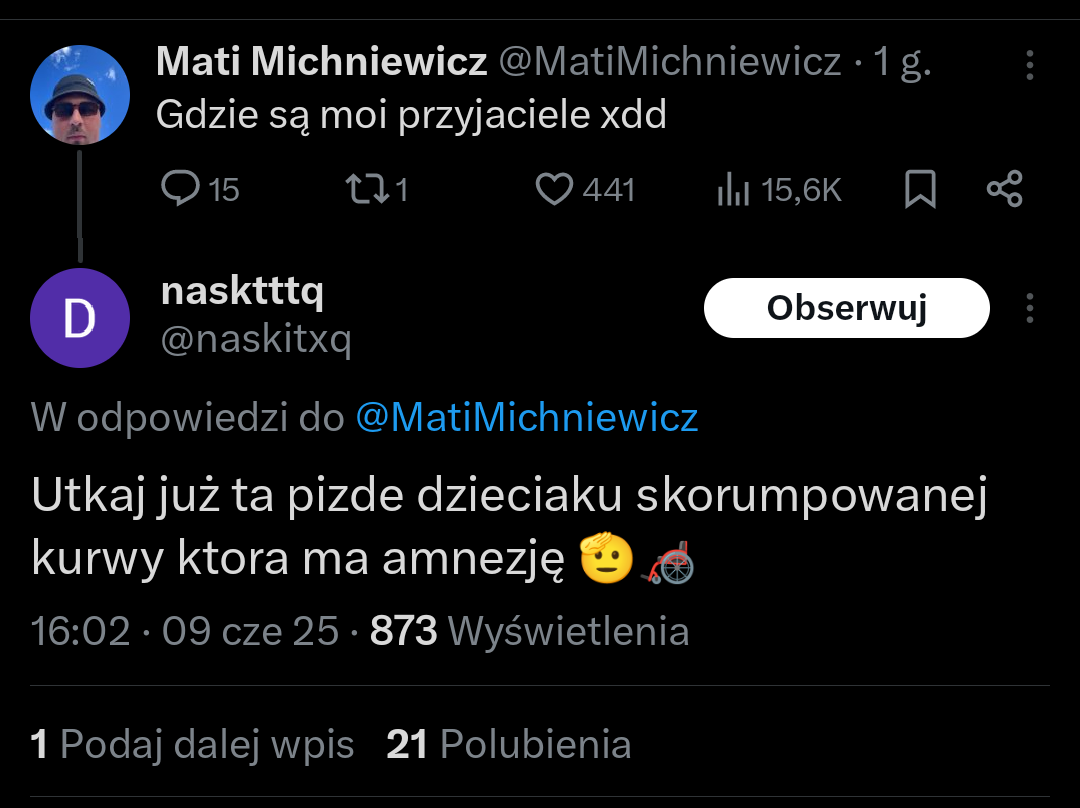This screenshot has height=808, width=1080.
Task: View the 21 Polubienia list
Action: pyautogui.click(x=508, y=745)
